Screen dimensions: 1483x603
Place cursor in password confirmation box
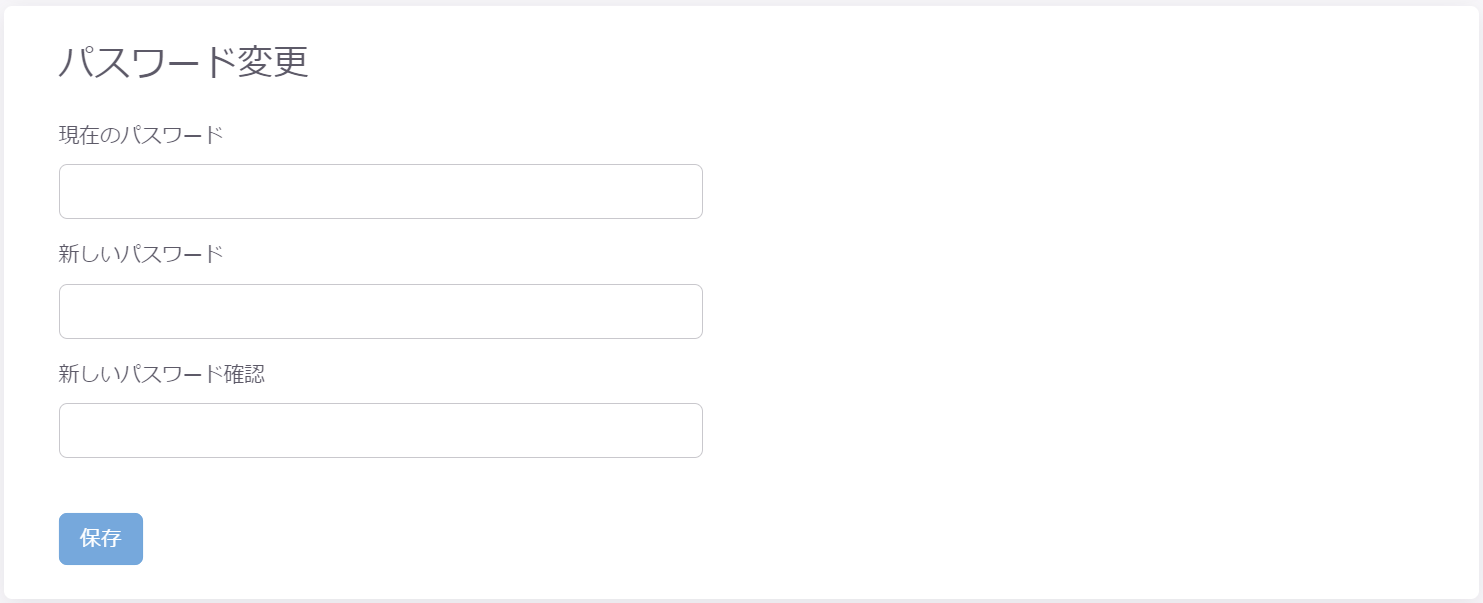(380, 430)
